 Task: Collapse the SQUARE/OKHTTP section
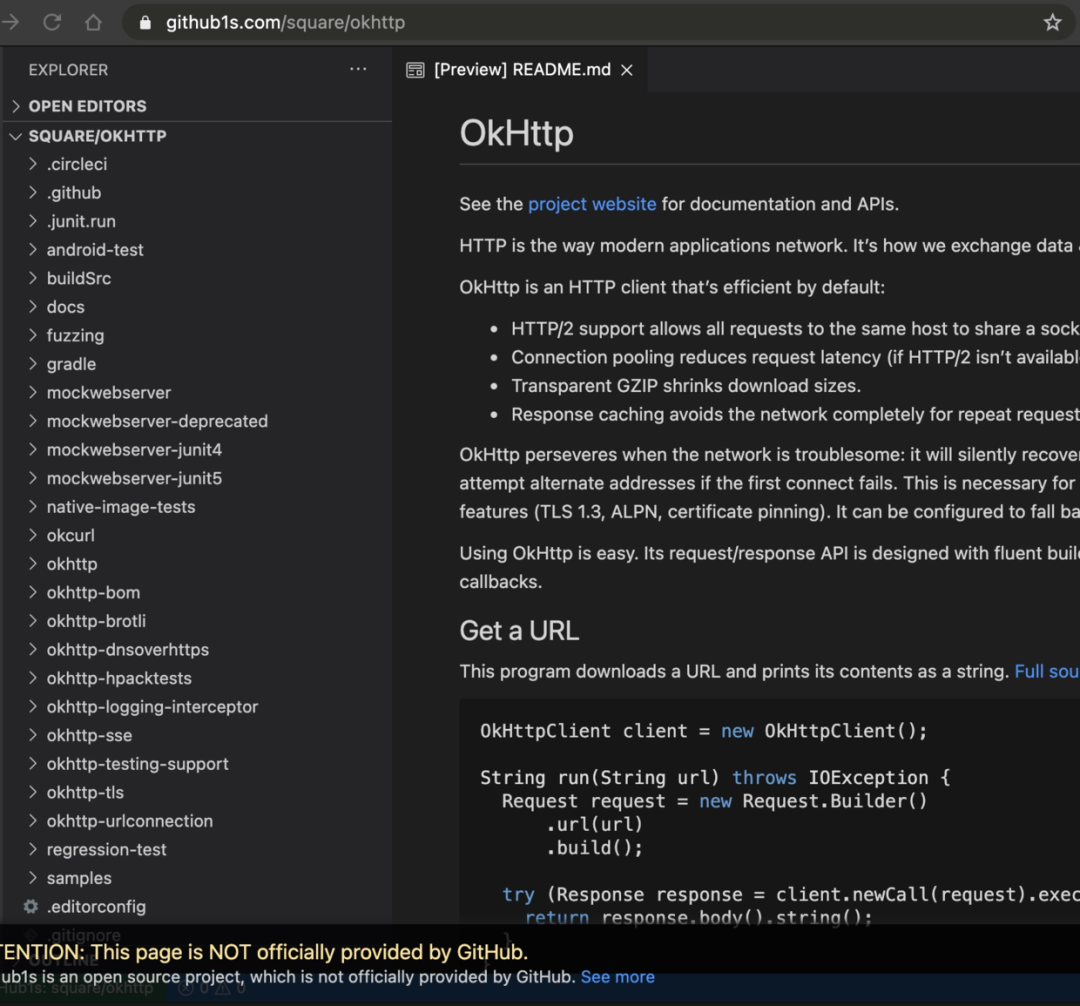pos(196,136)
